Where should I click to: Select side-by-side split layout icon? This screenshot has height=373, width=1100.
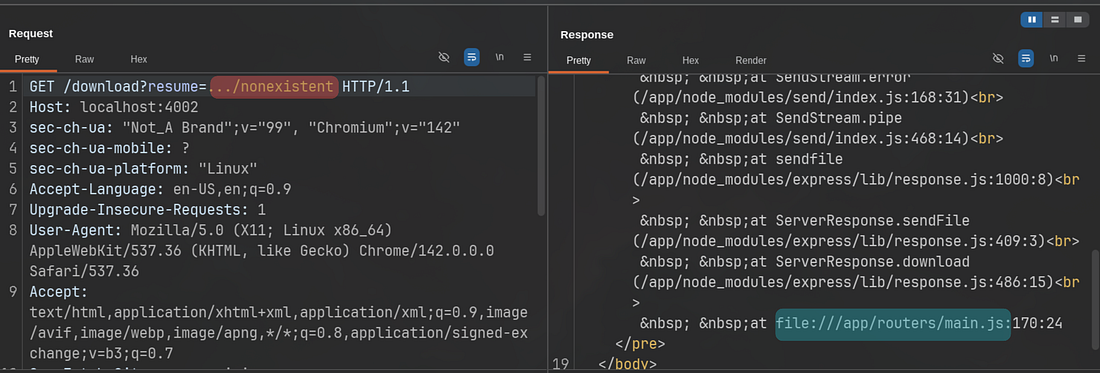pos(1031,20)
